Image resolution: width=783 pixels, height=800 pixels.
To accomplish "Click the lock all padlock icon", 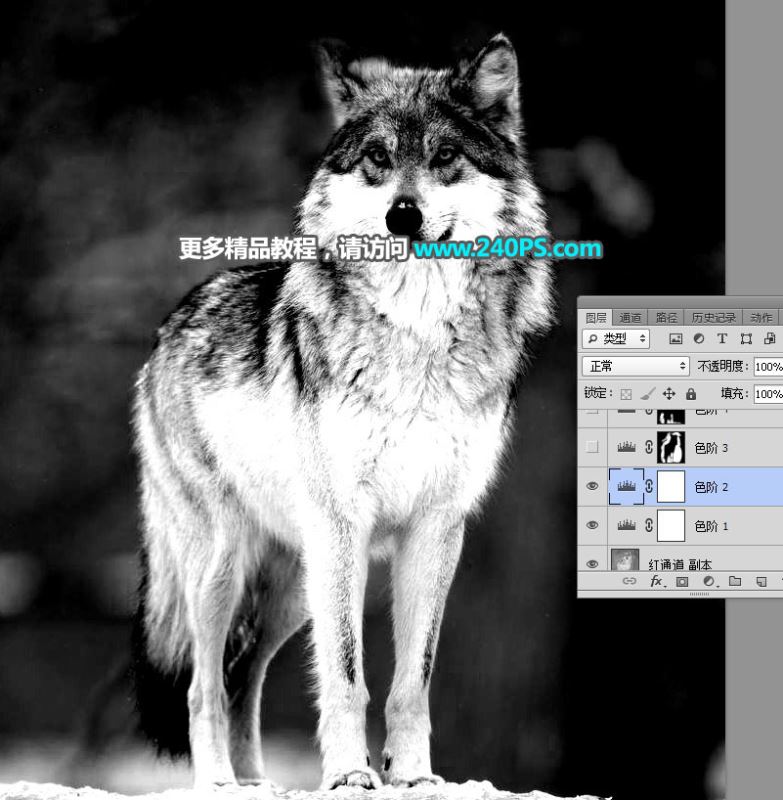I will pos(690,394).
